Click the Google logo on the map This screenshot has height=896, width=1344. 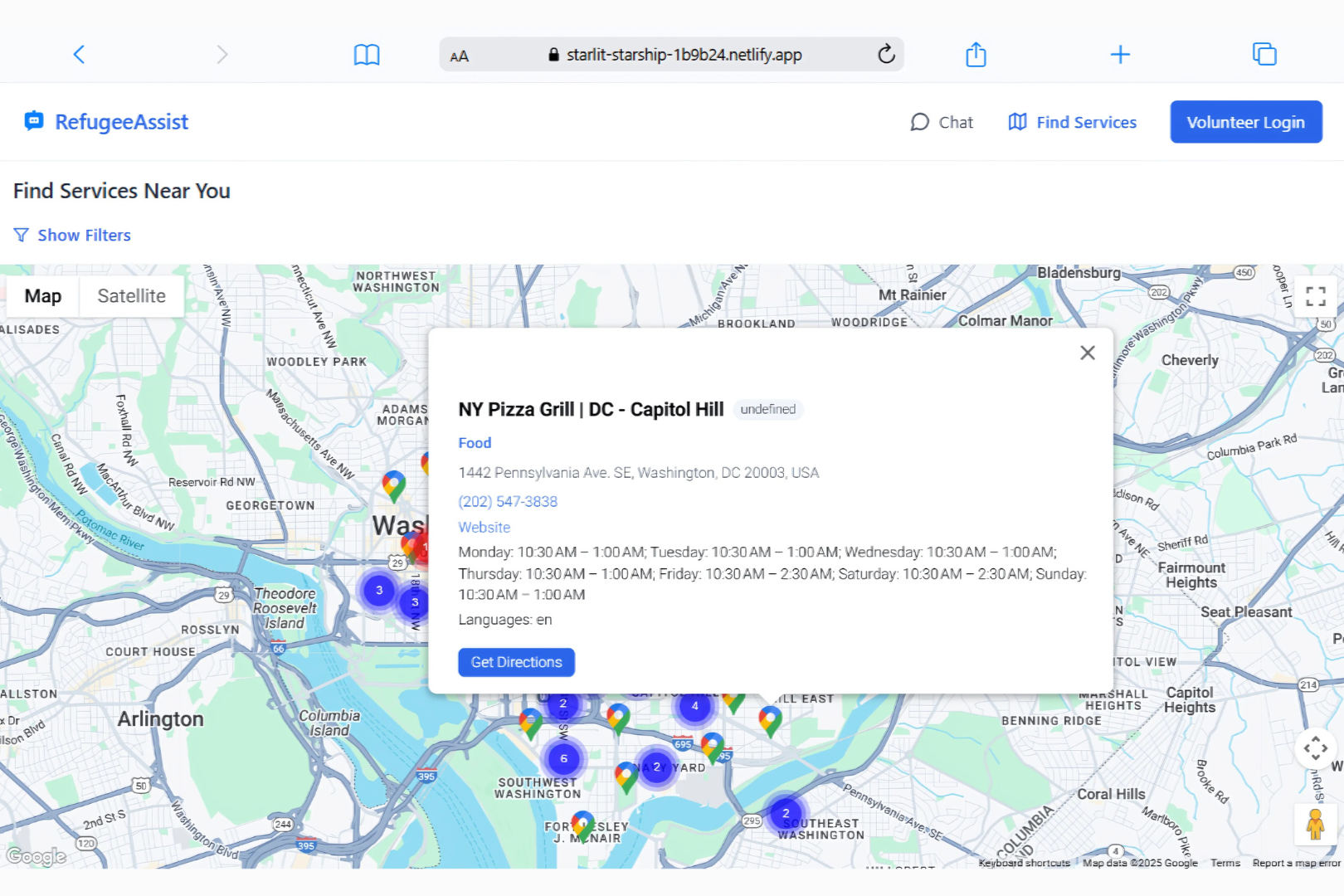(x=37, y=856)
